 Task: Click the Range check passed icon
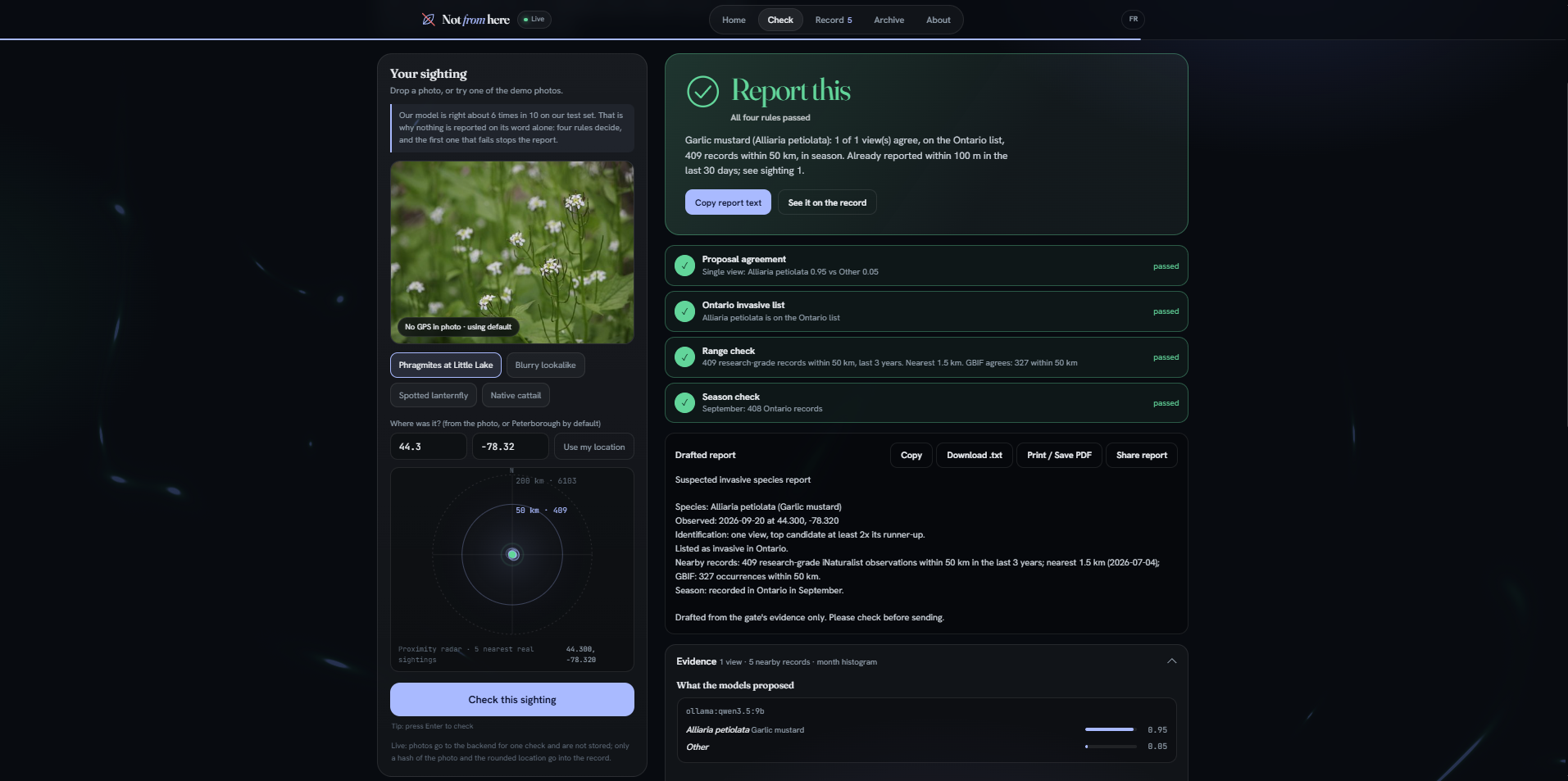point(684,357)
